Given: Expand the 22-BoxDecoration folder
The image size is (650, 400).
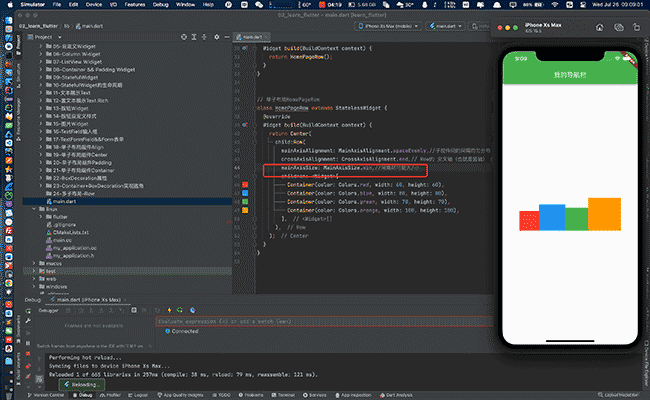Looking at the screenshot, I should [x=41, y=178].
